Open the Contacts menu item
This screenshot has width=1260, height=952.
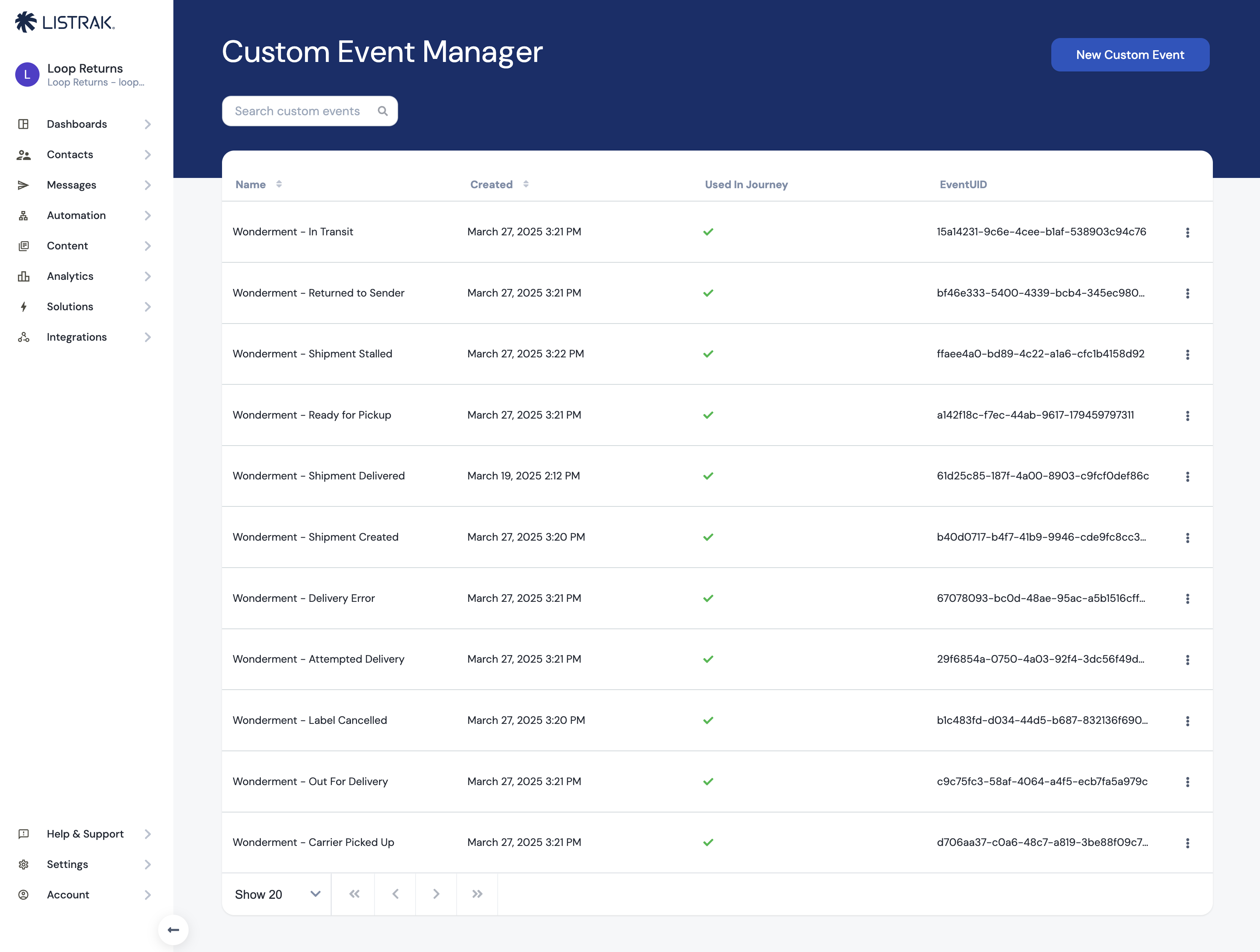[84, 154]
